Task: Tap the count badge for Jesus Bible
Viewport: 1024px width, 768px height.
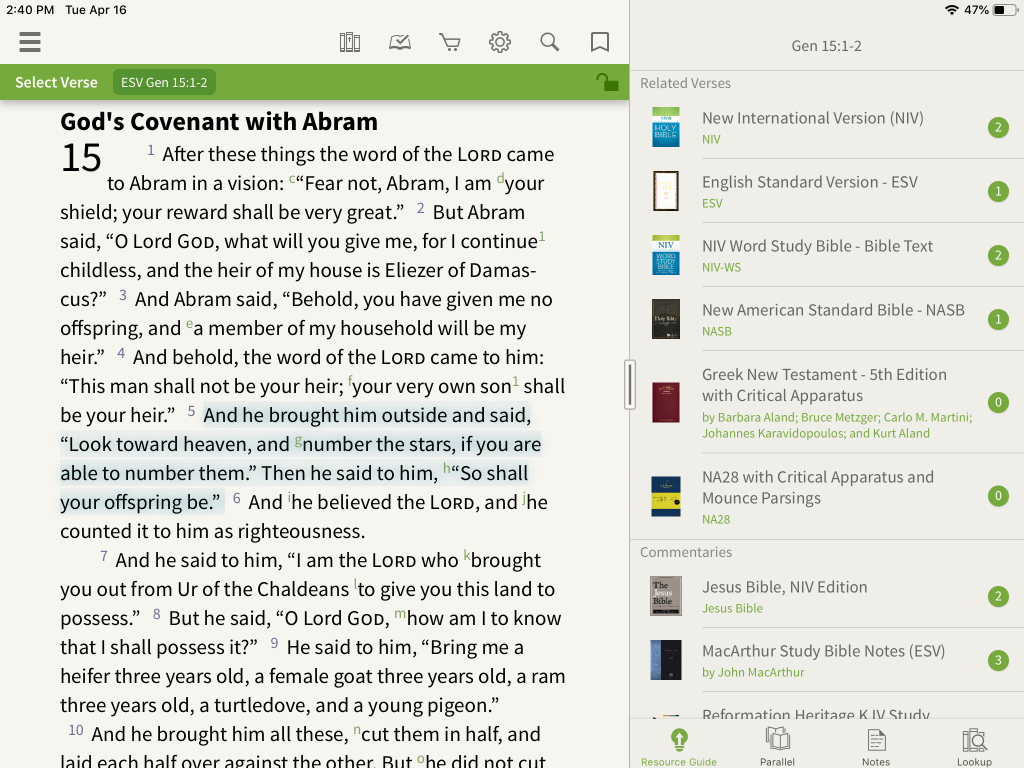Action: pos(998,596)
